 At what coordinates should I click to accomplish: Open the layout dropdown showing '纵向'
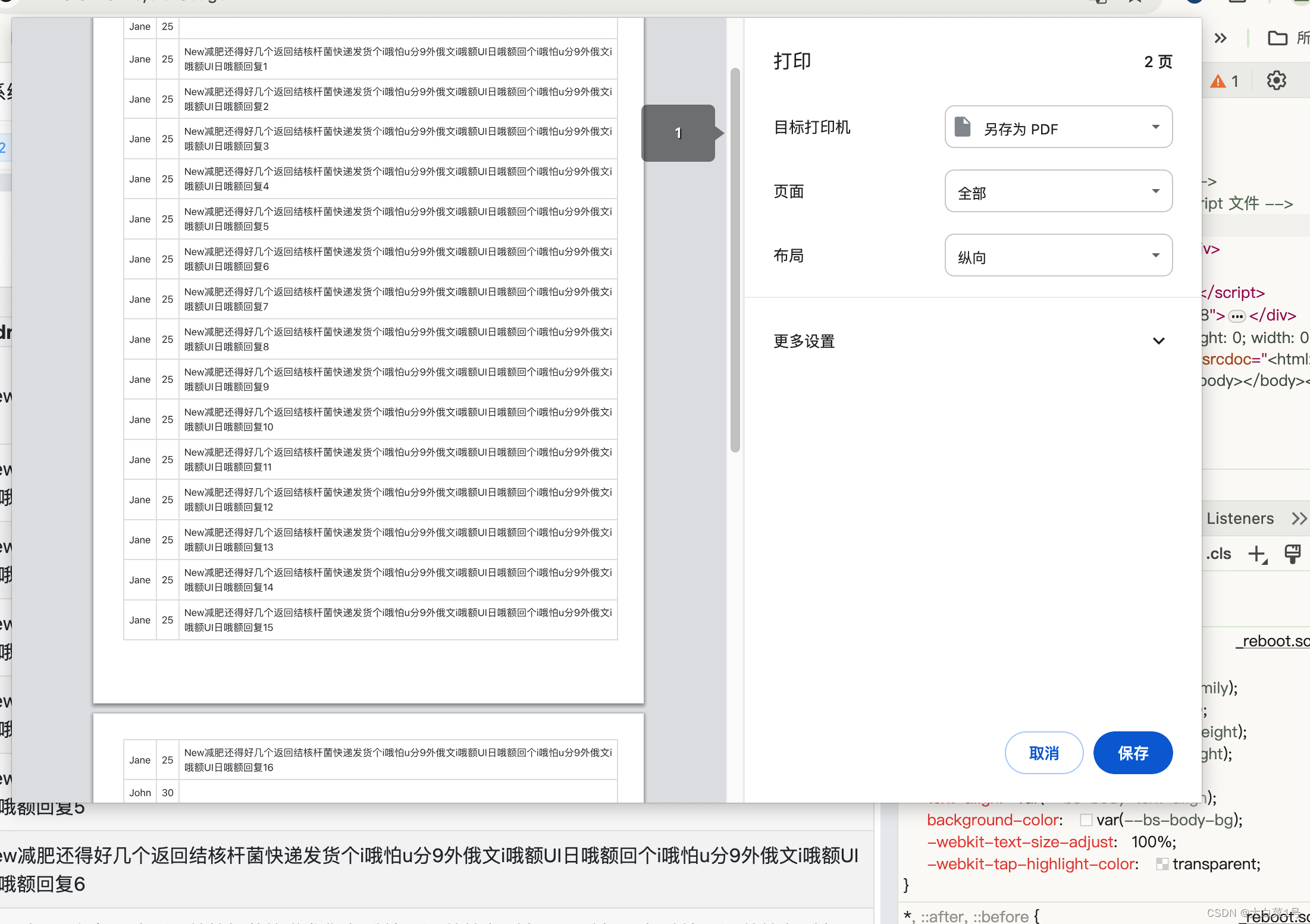pos(1058,256)
